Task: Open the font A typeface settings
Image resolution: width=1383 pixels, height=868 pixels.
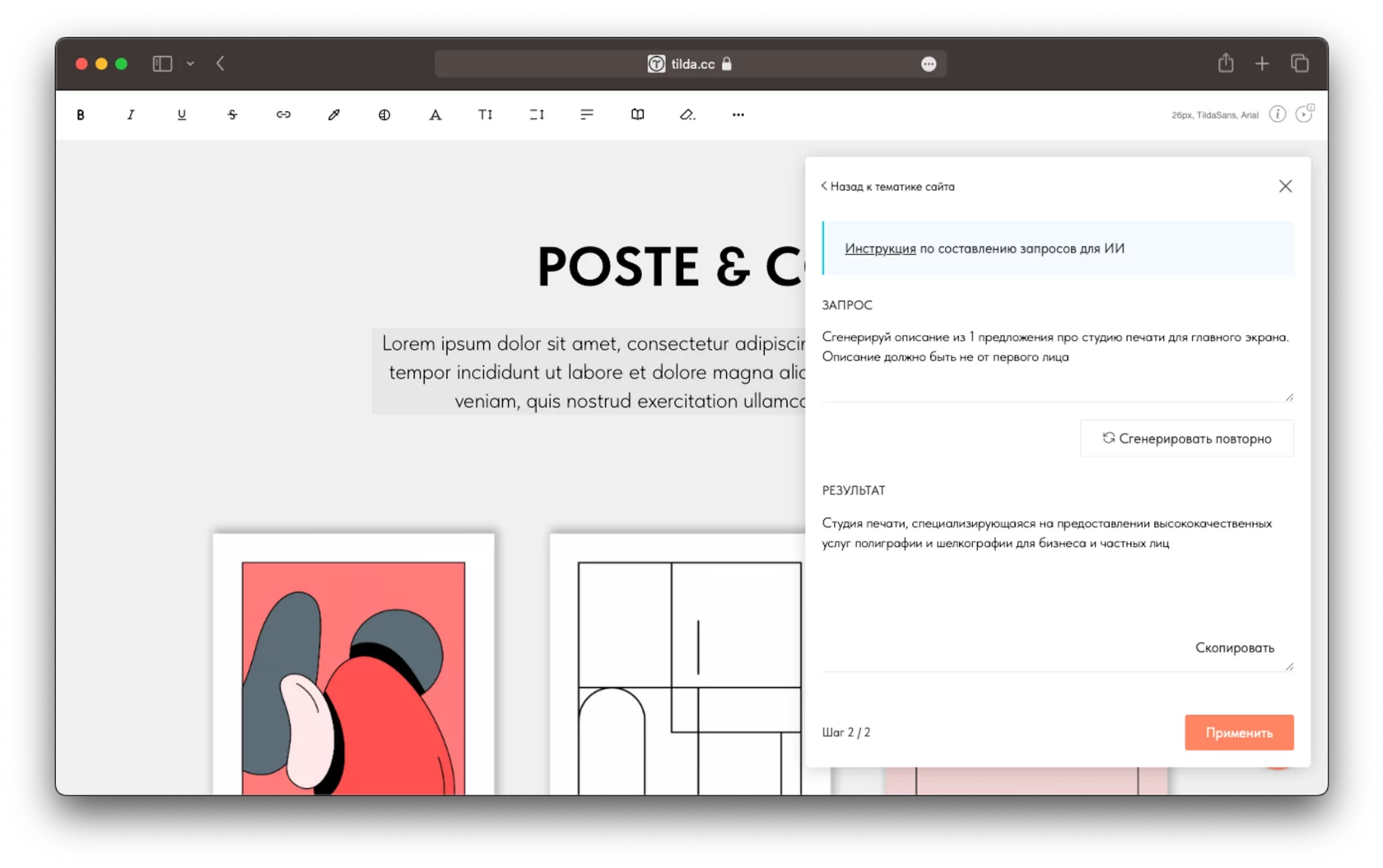Action: (435, 115)
